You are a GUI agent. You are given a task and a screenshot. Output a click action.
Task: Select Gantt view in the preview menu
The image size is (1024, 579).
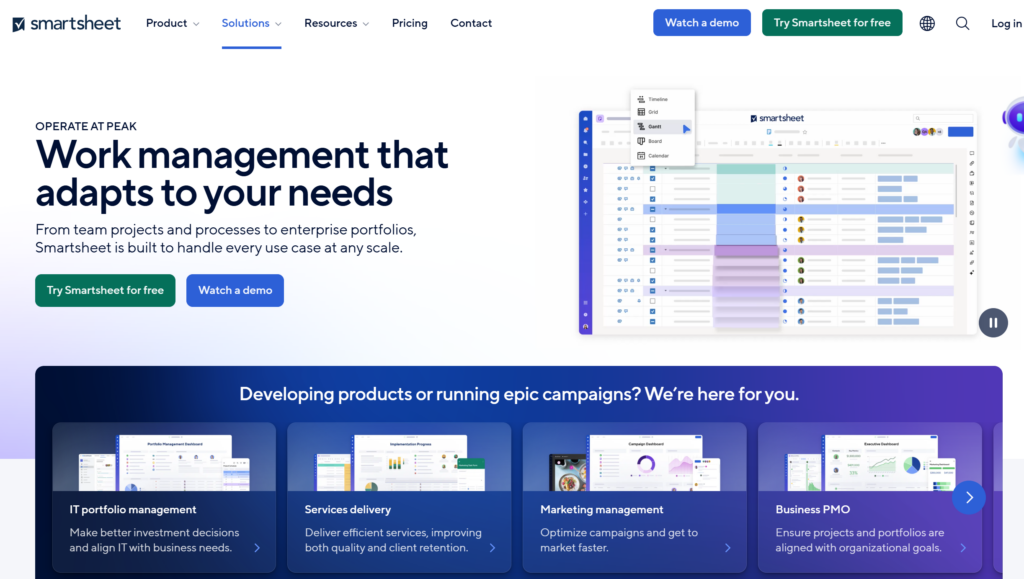pyautogui.click(x=655, y=127)
